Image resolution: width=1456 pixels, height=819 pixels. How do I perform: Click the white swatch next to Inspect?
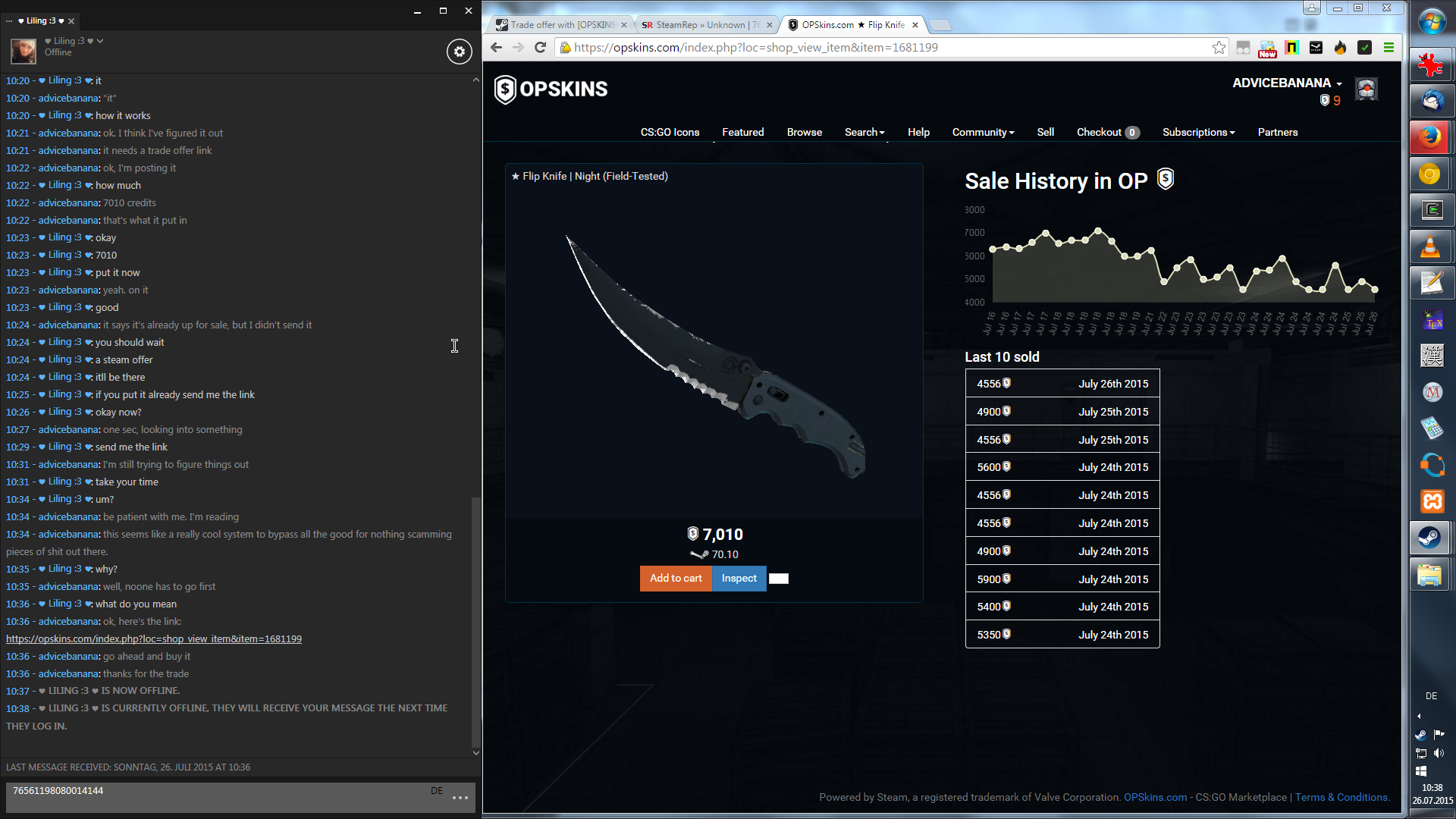pos(779,579)
